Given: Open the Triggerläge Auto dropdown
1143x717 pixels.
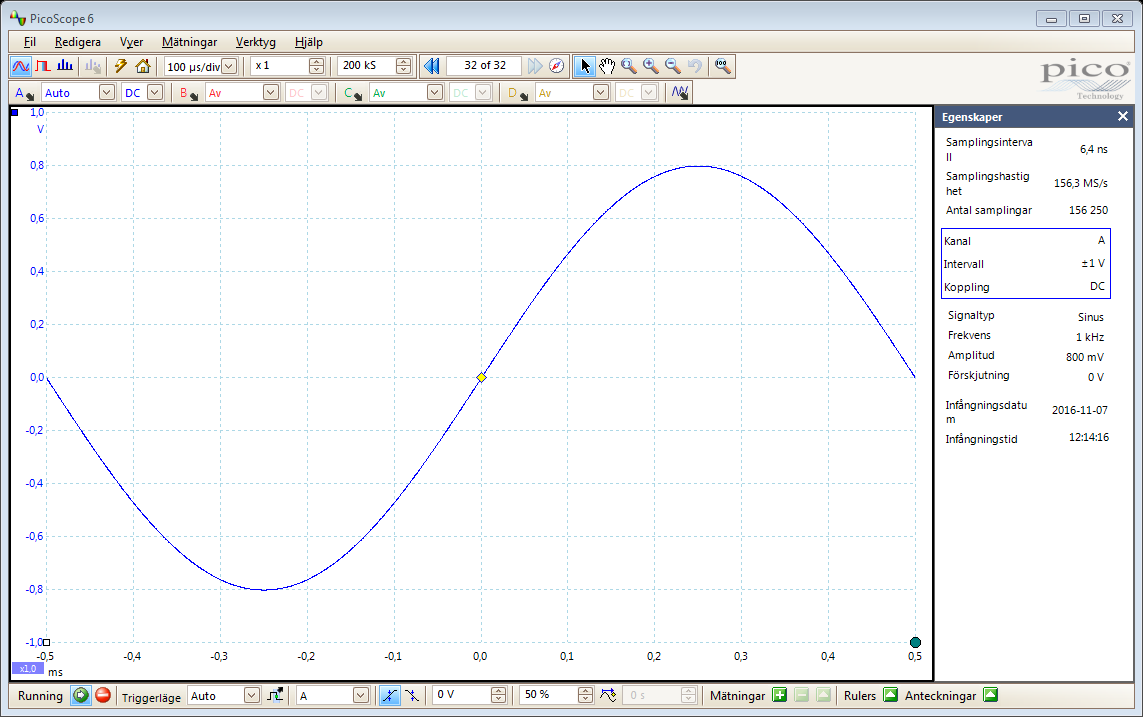Looking at the screenshot, I should (x=251, y=695).
